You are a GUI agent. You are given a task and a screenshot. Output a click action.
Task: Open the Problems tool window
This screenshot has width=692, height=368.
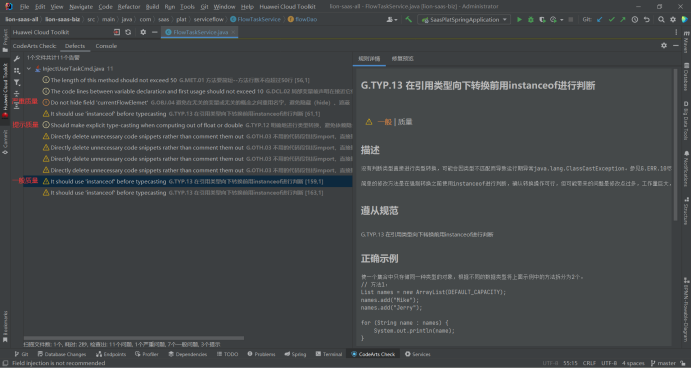pos(261,354)
